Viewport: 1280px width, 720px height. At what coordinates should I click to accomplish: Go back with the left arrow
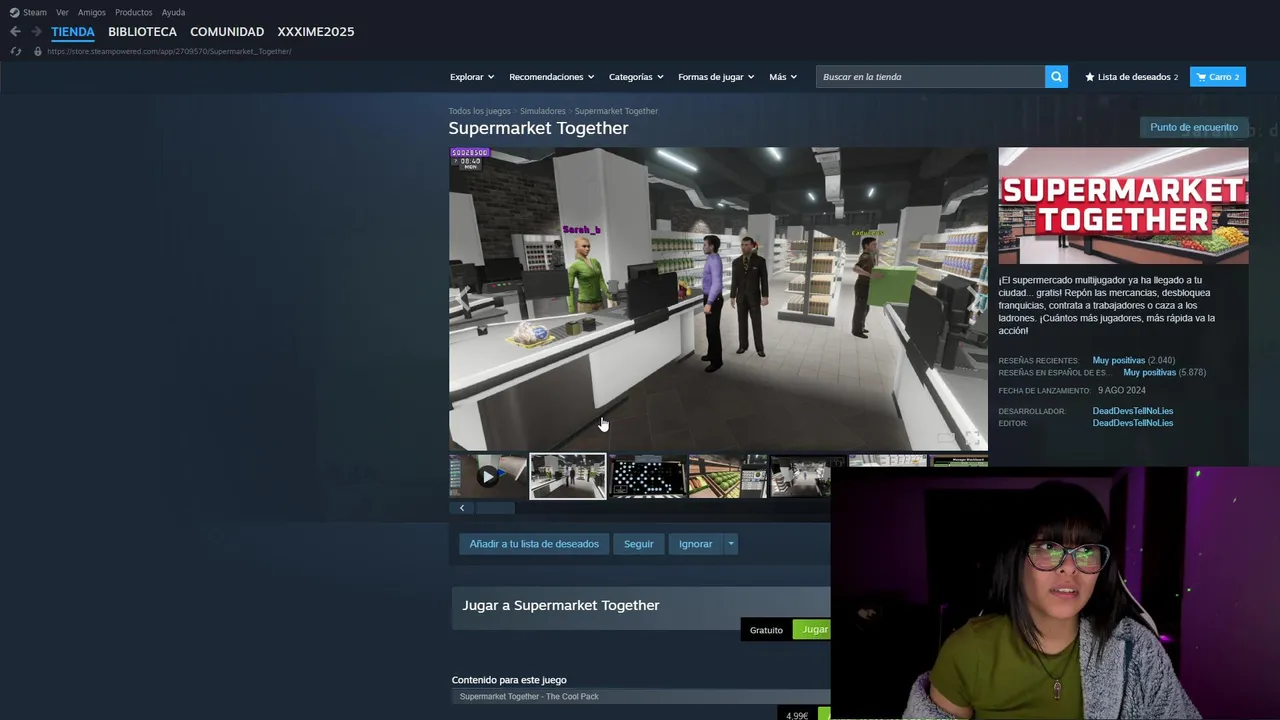click(15, 32)
